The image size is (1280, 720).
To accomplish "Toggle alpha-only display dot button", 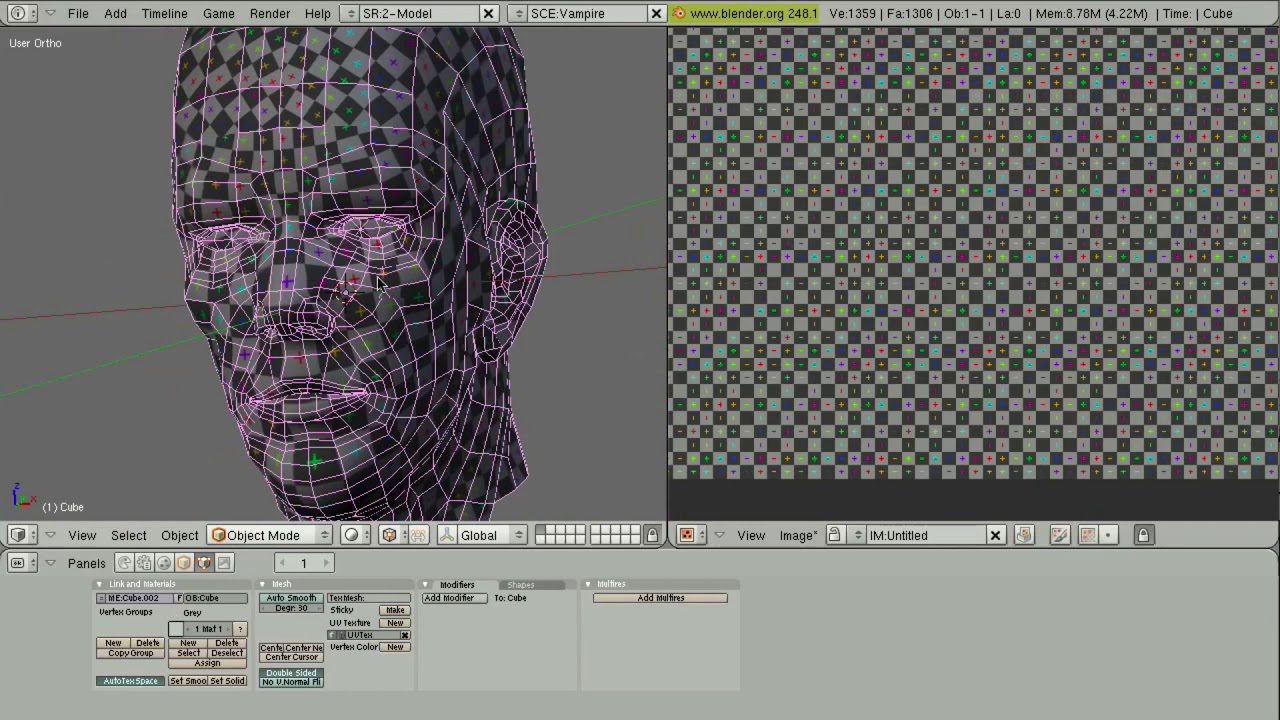I will coord(1108,535).
